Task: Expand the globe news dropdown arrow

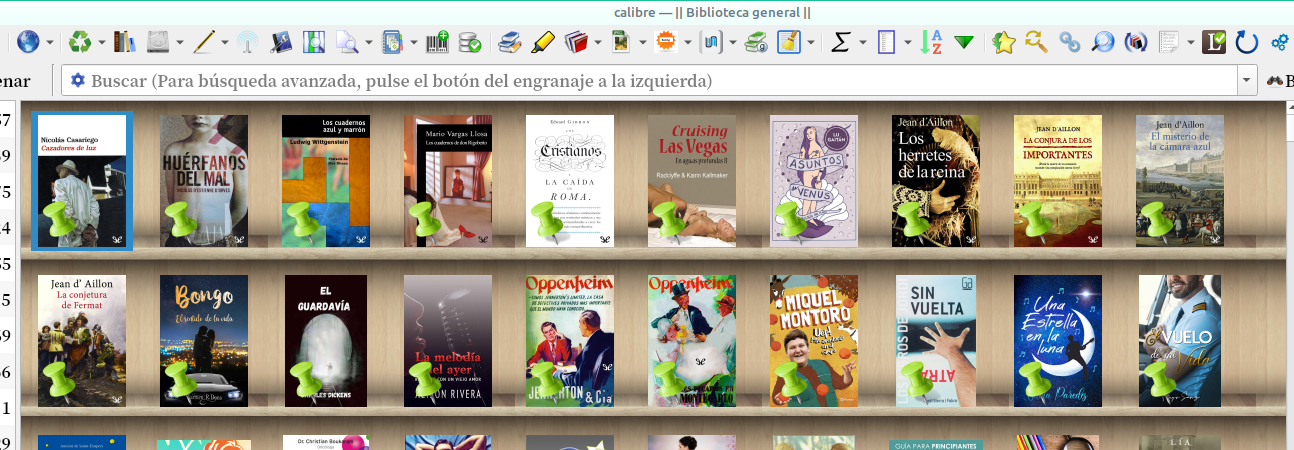Action: click(50, 43)
